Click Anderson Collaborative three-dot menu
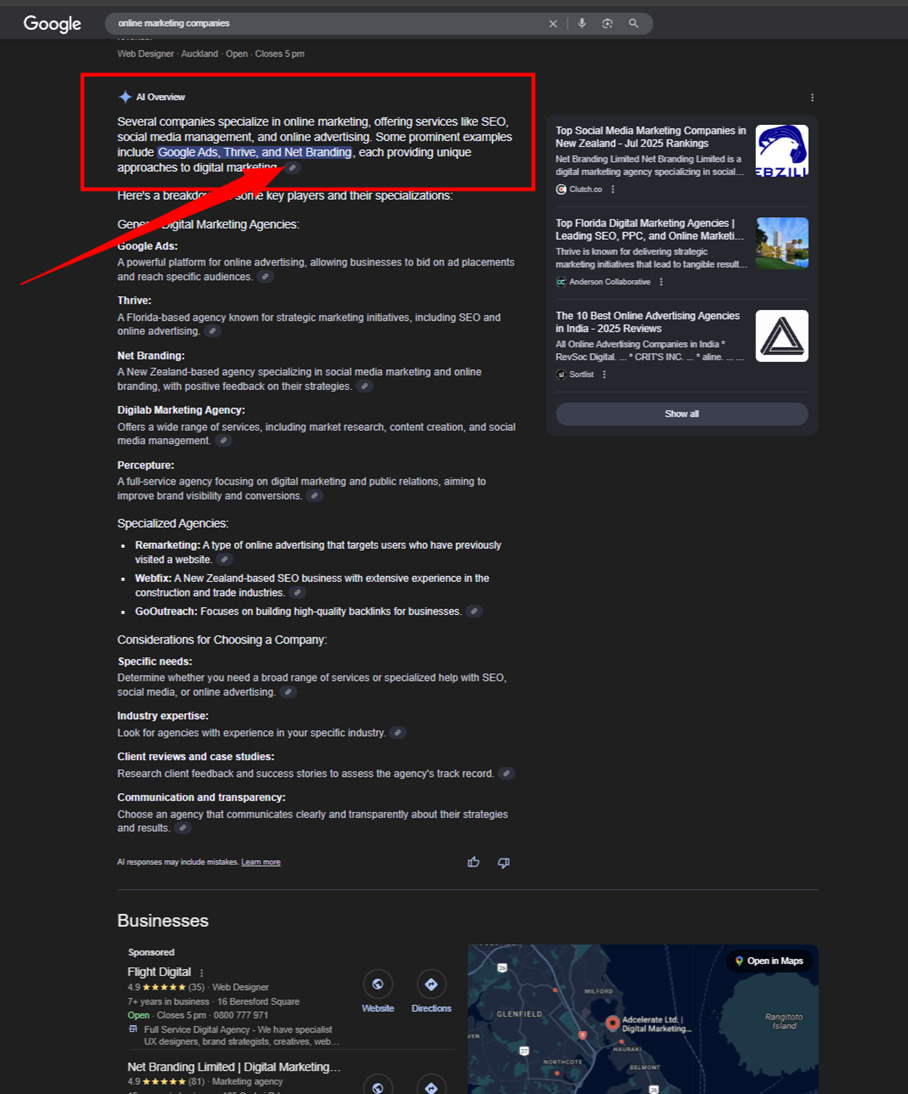908x1094 pixels. click(661, 282)
